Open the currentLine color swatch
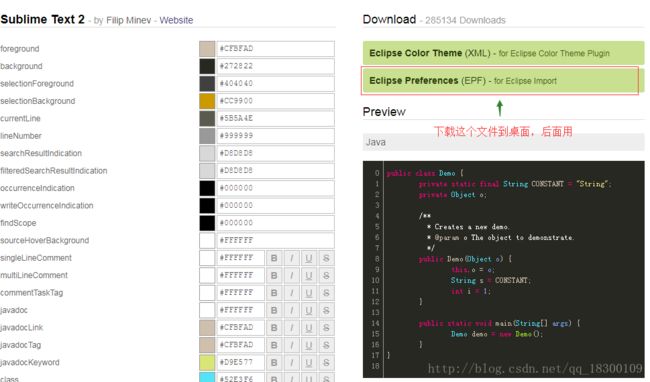 coord(207,118)
